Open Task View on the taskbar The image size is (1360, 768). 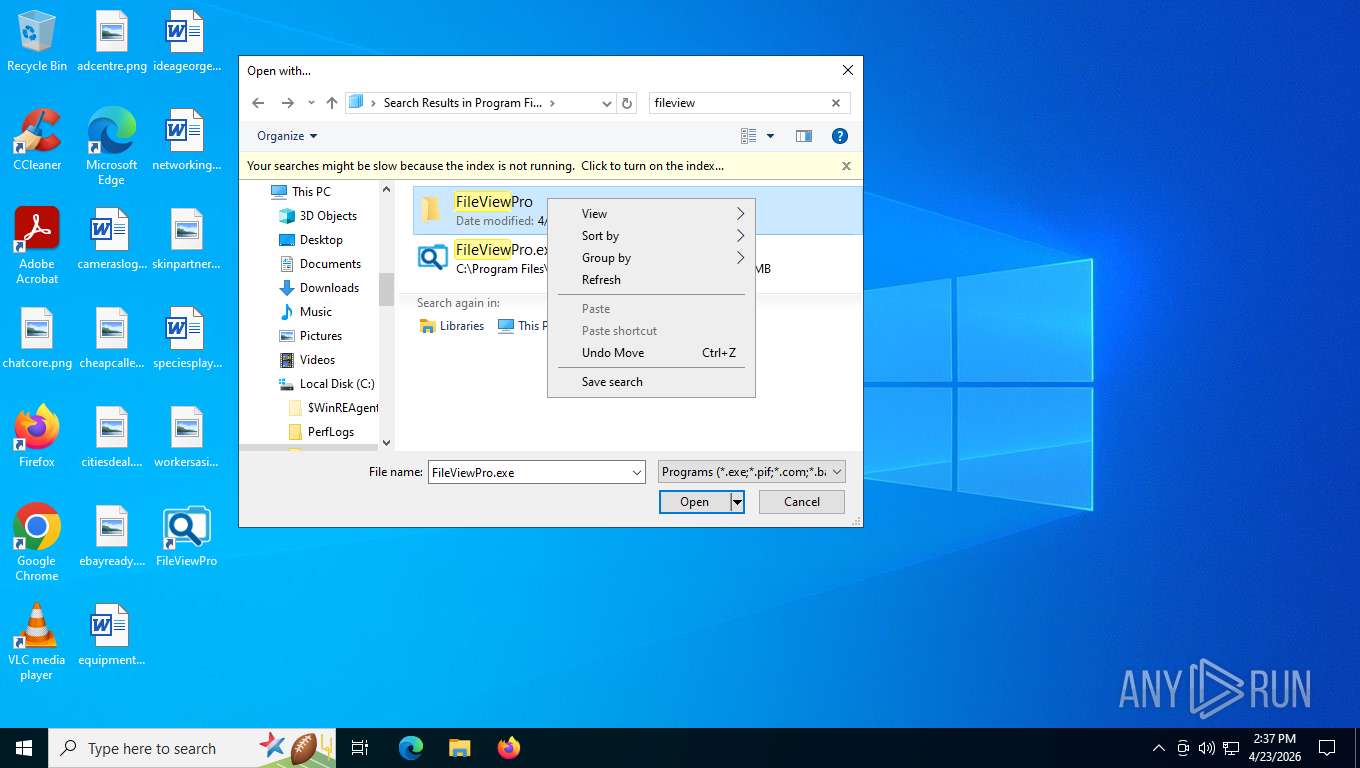[360, 748]
